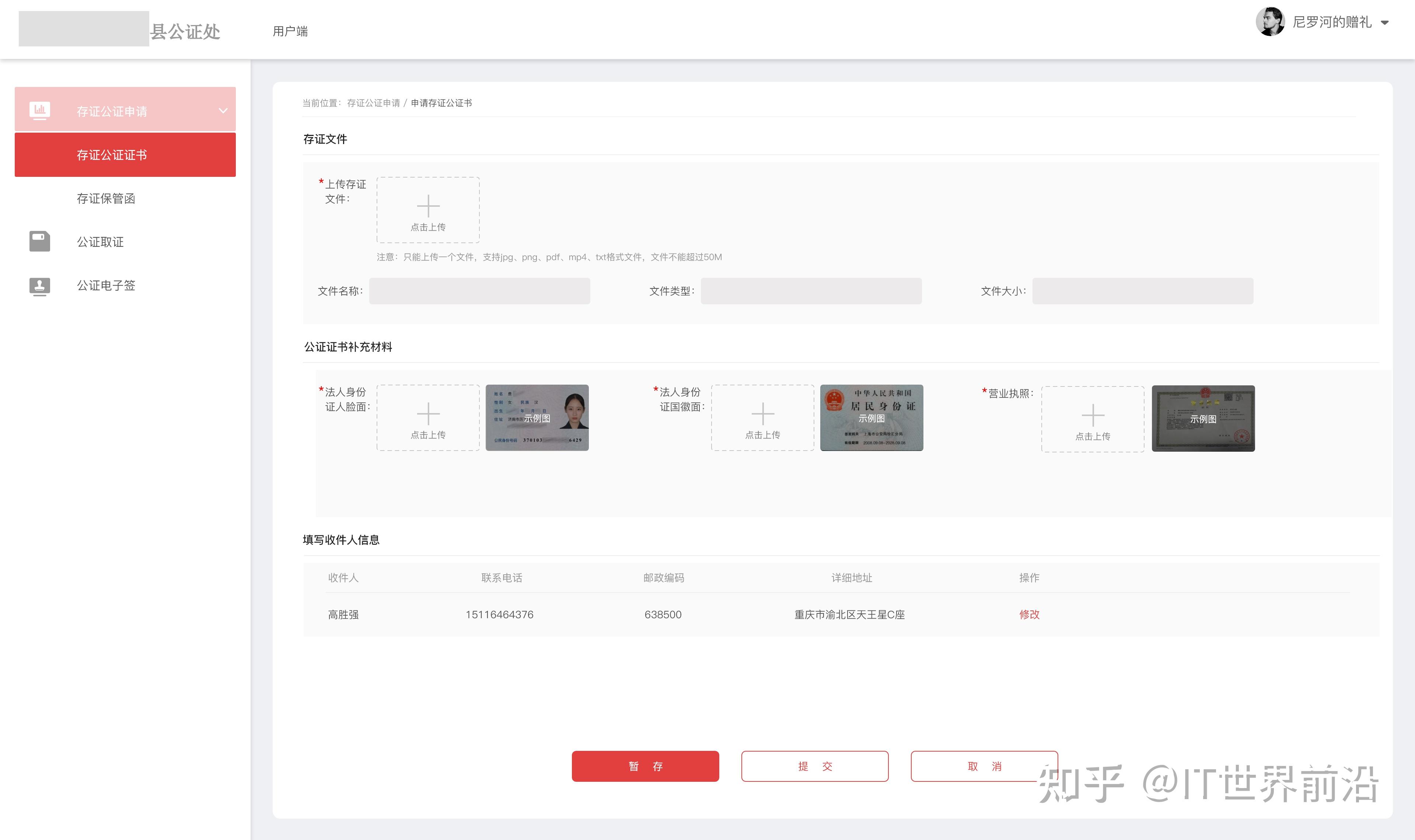The image size is (1415, 840).
Task: Click the 取消 cancel button
Action: pyautogui.click(x=984, y=766)
